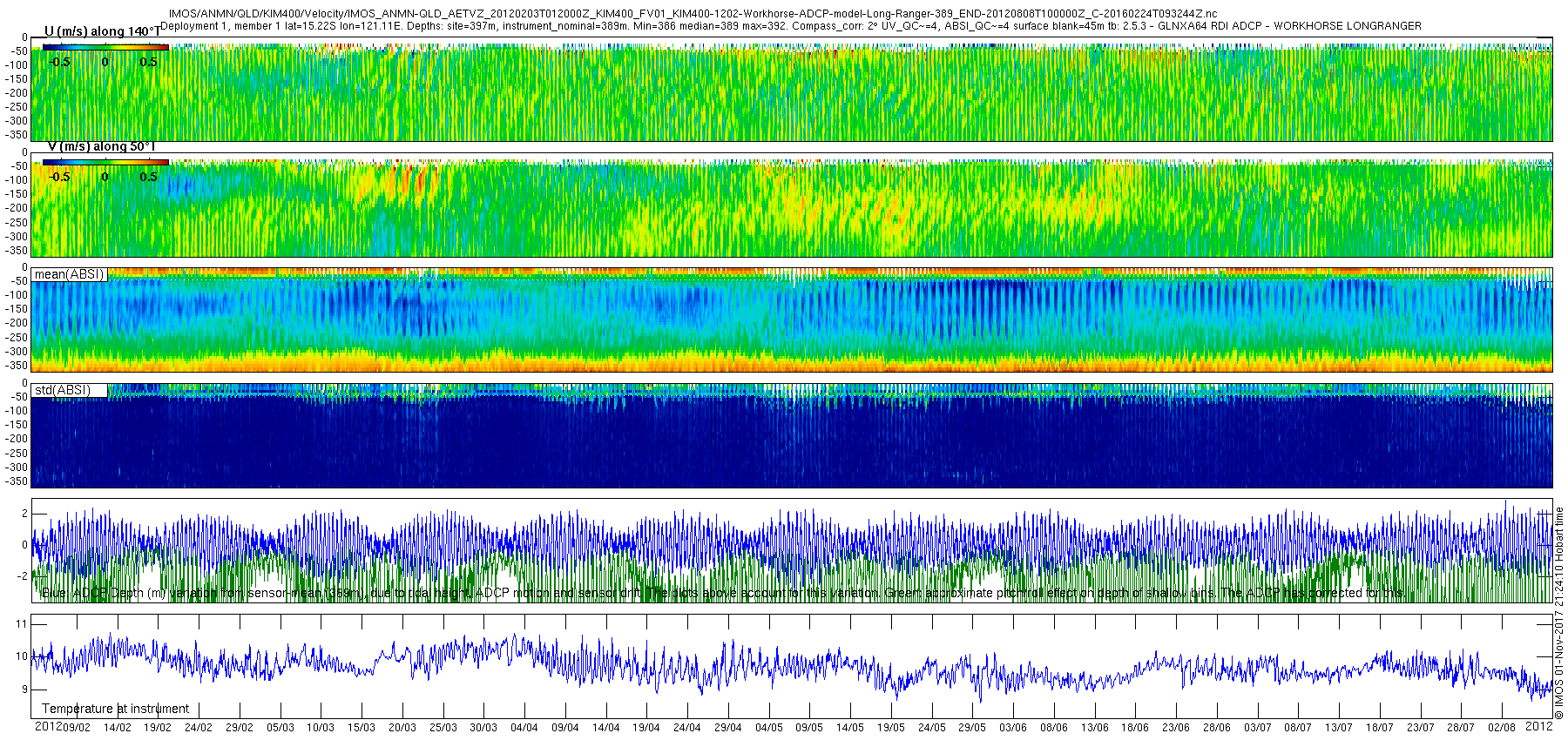Image resolution: width=1568 pixels, height=740 pixels.
Task: Select the 'U (m/s) along 140°T' label
Action: coord(102,31)
